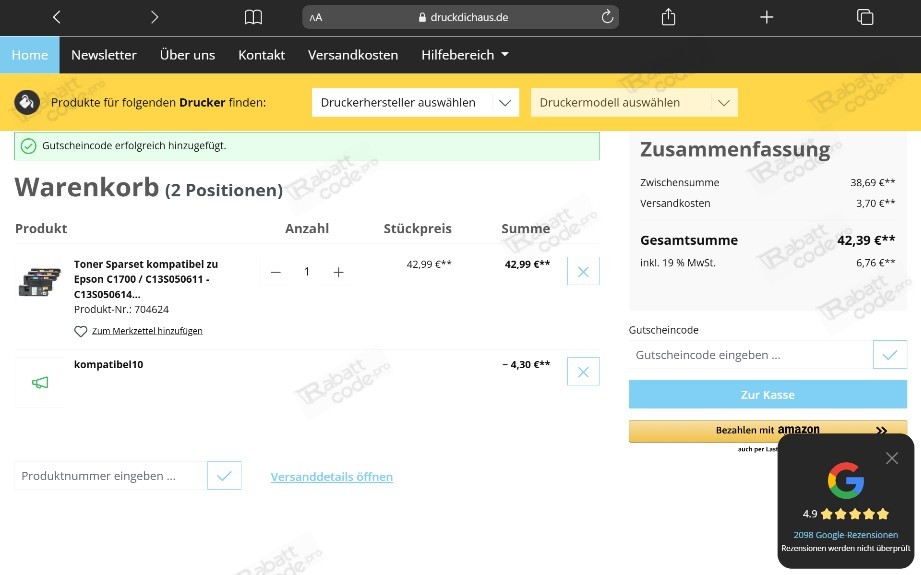This screenshot has height=575, width=921.
Task: Open the Newsletter menu item
Action: pos(104,55)
